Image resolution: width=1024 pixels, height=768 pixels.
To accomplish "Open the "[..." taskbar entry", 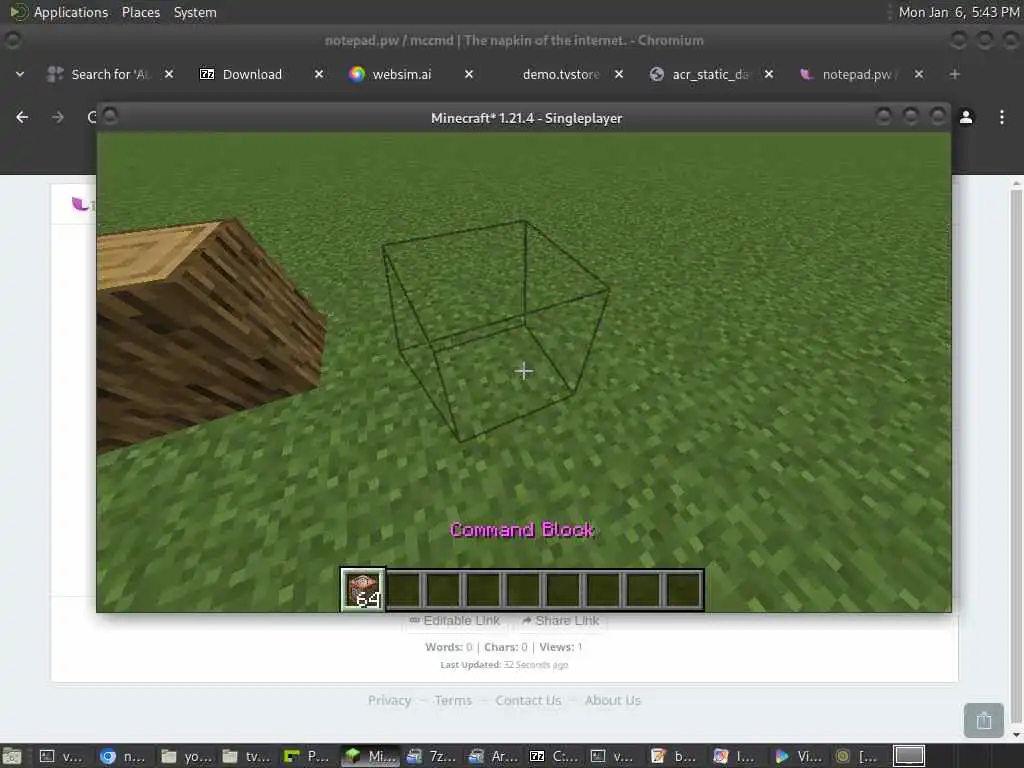I will coord(859,756).
